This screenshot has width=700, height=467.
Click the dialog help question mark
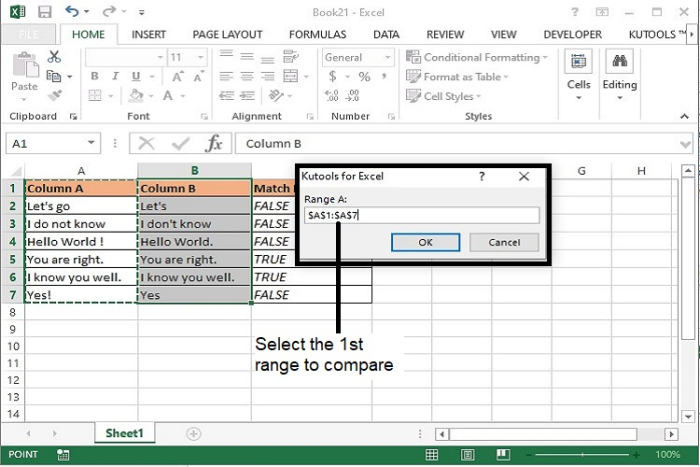coord(482,176)
